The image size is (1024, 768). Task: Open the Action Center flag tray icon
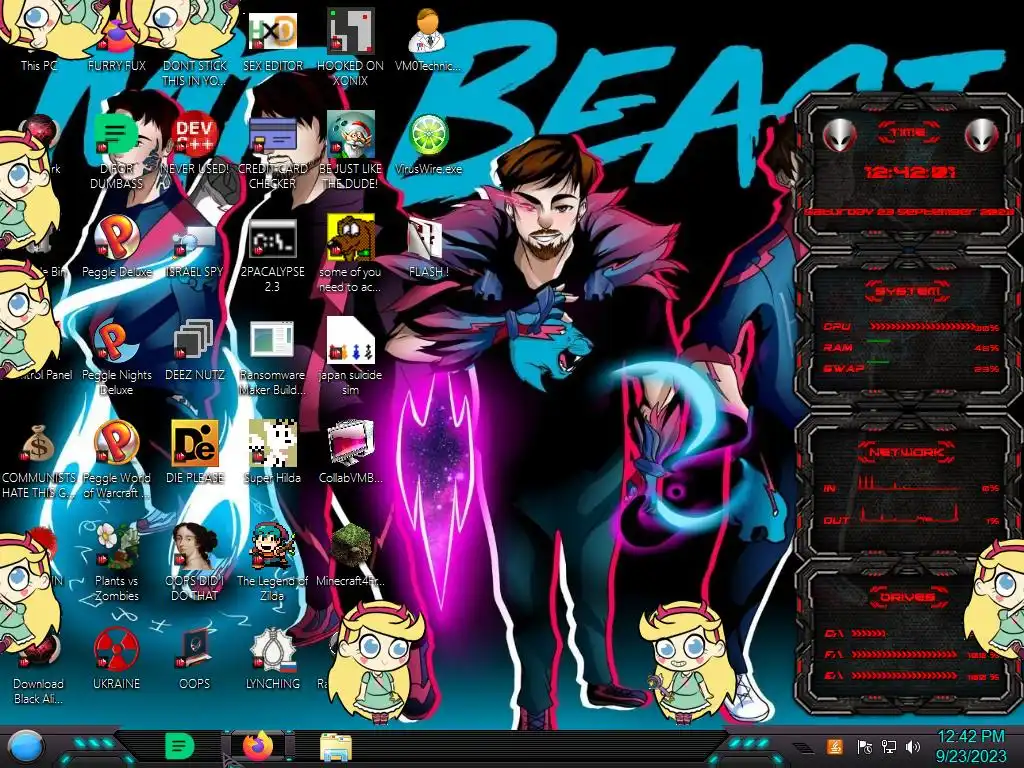pyautogui.click(x=864, y=746)
